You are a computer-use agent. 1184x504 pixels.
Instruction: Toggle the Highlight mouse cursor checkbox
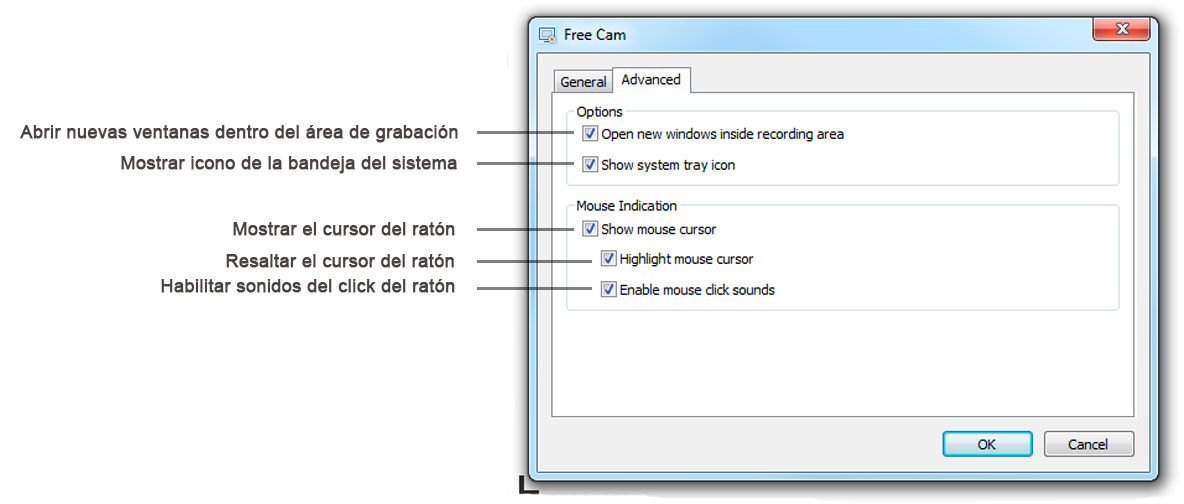(x=609, y=259)
